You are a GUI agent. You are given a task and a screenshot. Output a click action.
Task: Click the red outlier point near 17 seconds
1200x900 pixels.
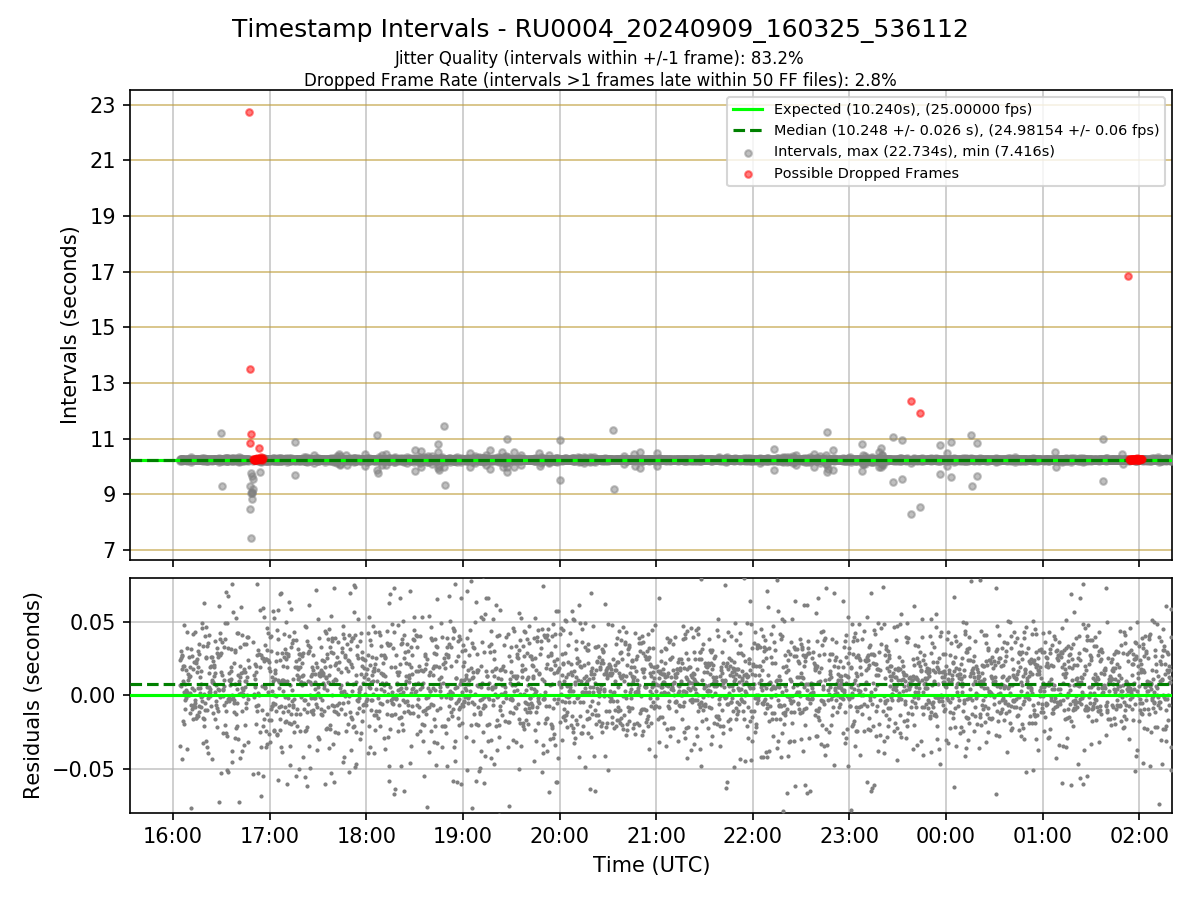(x=1128, y=276)
